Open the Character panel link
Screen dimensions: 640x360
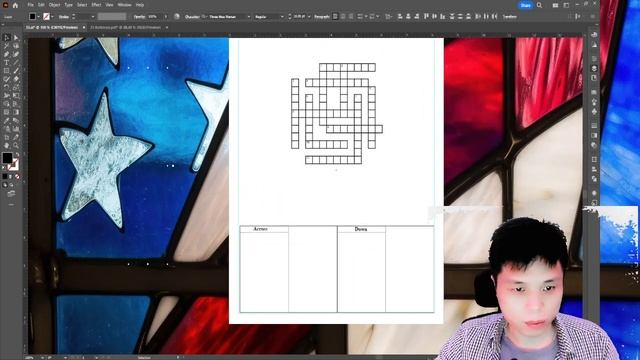point(192,17)
